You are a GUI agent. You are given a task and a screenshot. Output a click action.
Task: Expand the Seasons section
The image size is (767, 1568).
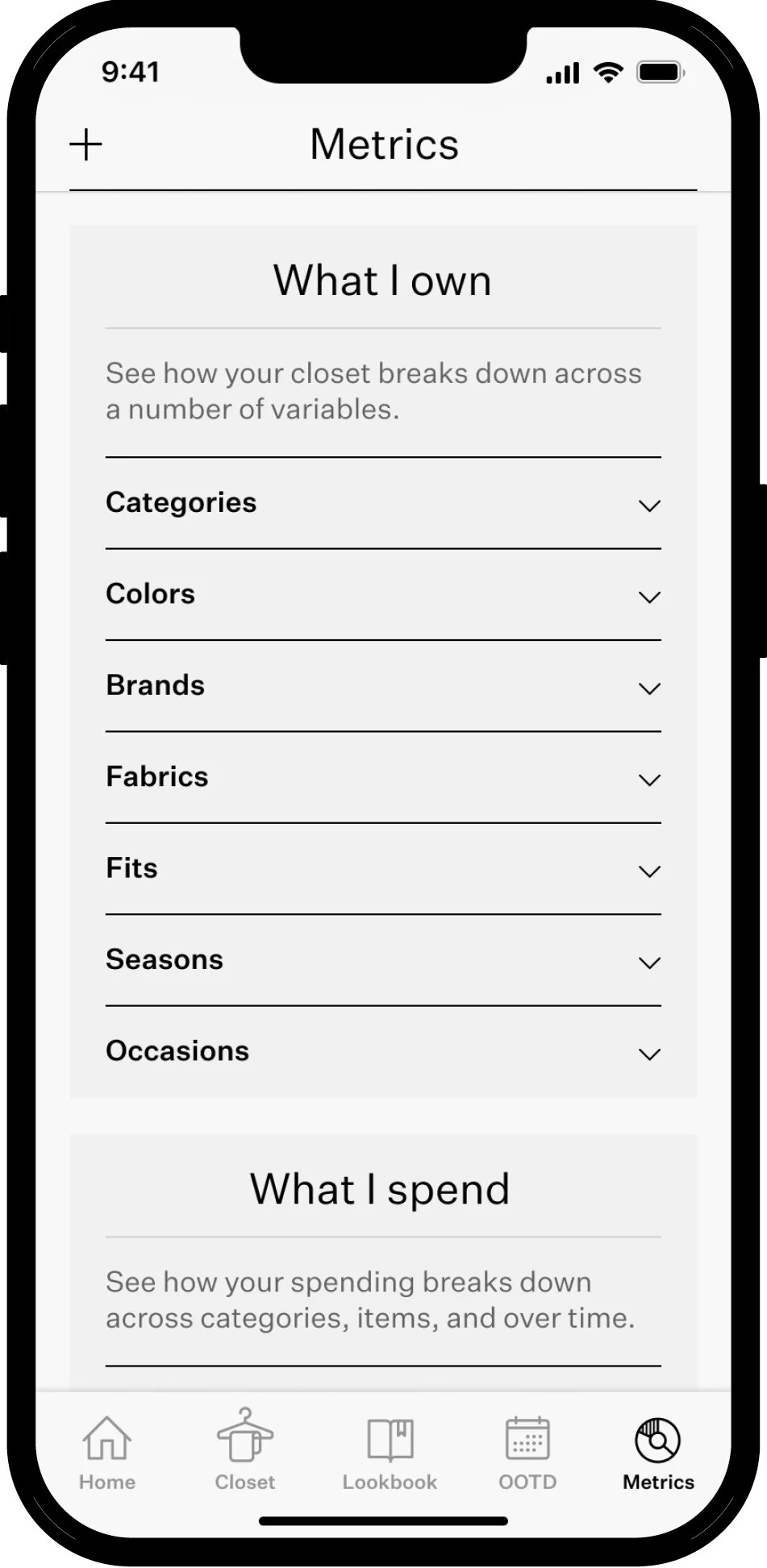pos(383,960)
